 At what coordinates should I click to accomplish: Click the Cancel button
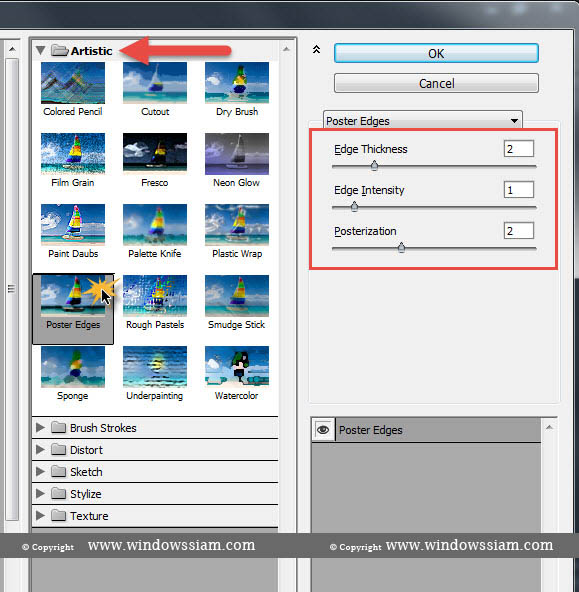coord(436,83)
